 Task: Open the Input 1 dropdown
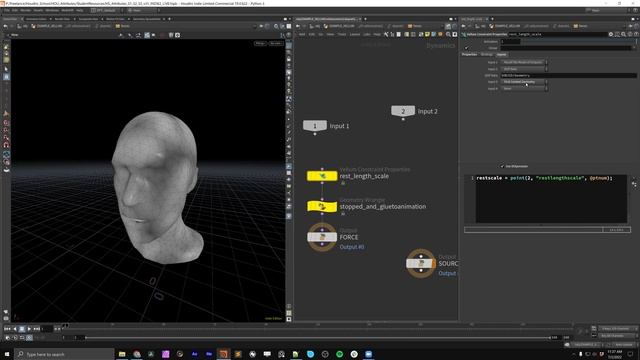click(524, 62)
